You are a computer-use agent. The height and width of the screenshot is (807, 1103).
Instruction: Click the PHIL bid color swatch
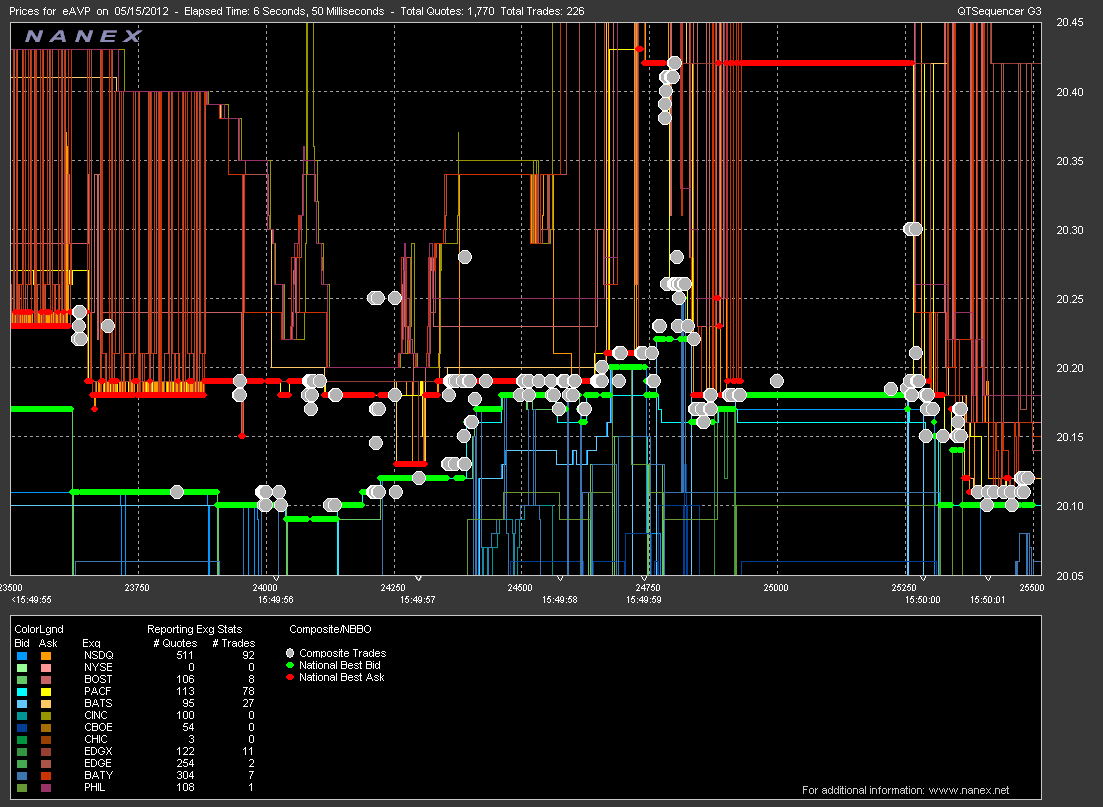[x=22, y=787]
